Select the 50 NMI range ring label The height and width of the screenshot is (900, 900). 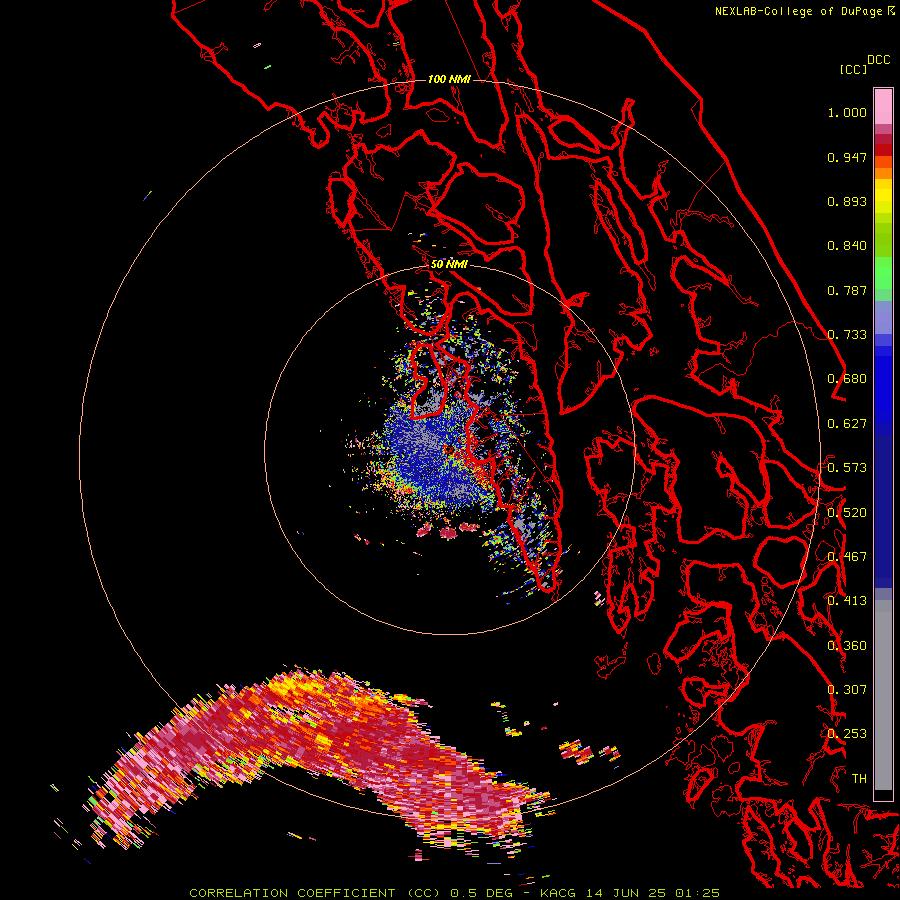pyautogui.click(x=449, y=264)
